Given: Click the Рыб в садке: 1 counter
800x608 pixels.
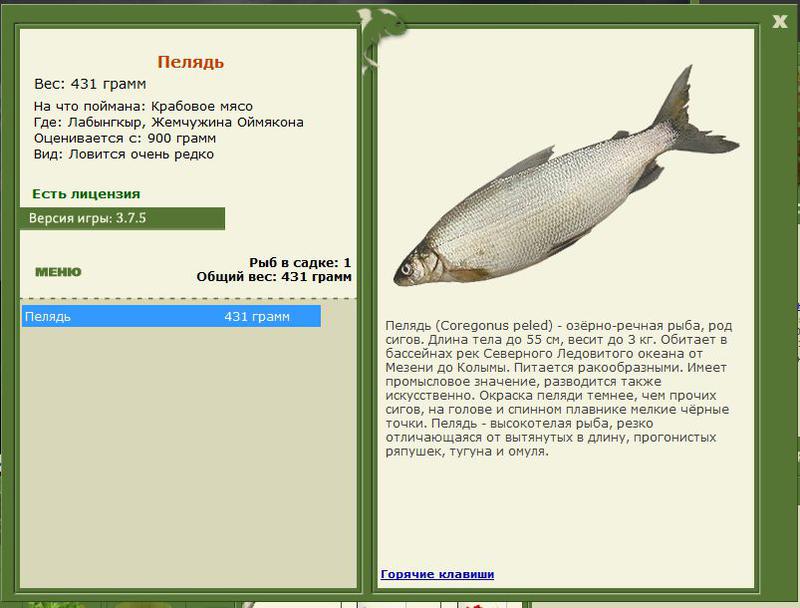Looking at the screenshot, I should point(300,263).
